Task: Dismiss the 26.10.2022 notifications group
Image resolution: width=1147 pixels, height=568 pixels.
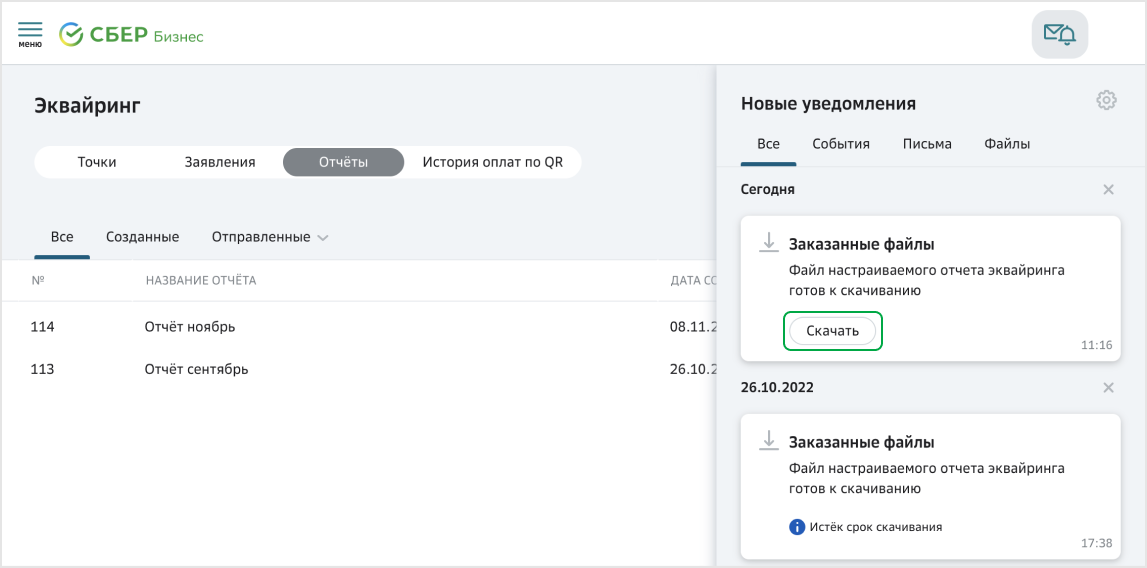Action: tap(1108, 387)
